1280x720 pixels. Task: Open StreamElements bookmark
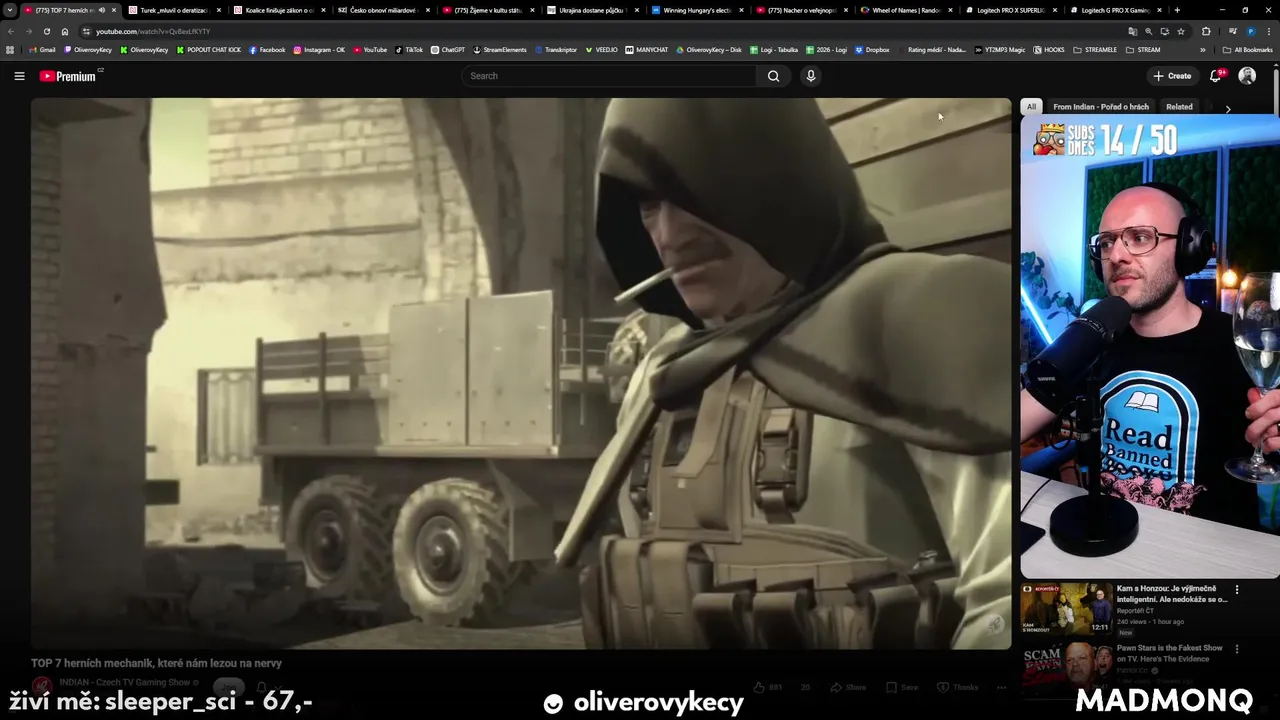coord(500,50)
